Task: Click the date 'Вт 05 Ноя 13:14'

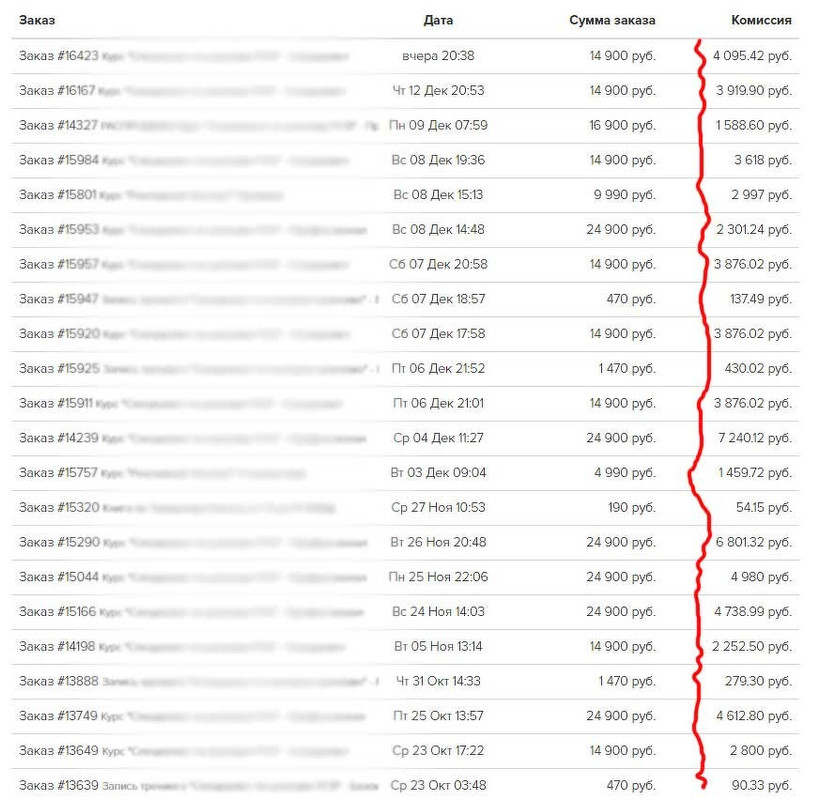Action: pos(438,646)
